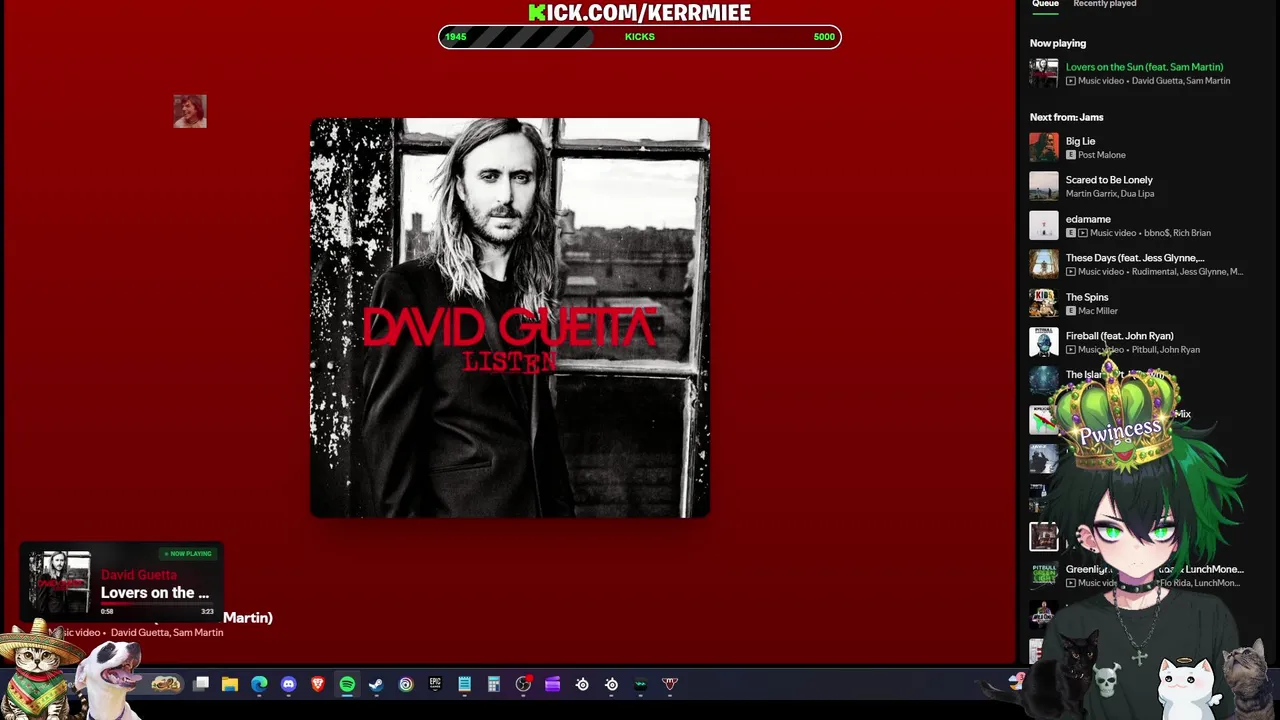Click the Next from: Jams heading

coord(1067,117)
